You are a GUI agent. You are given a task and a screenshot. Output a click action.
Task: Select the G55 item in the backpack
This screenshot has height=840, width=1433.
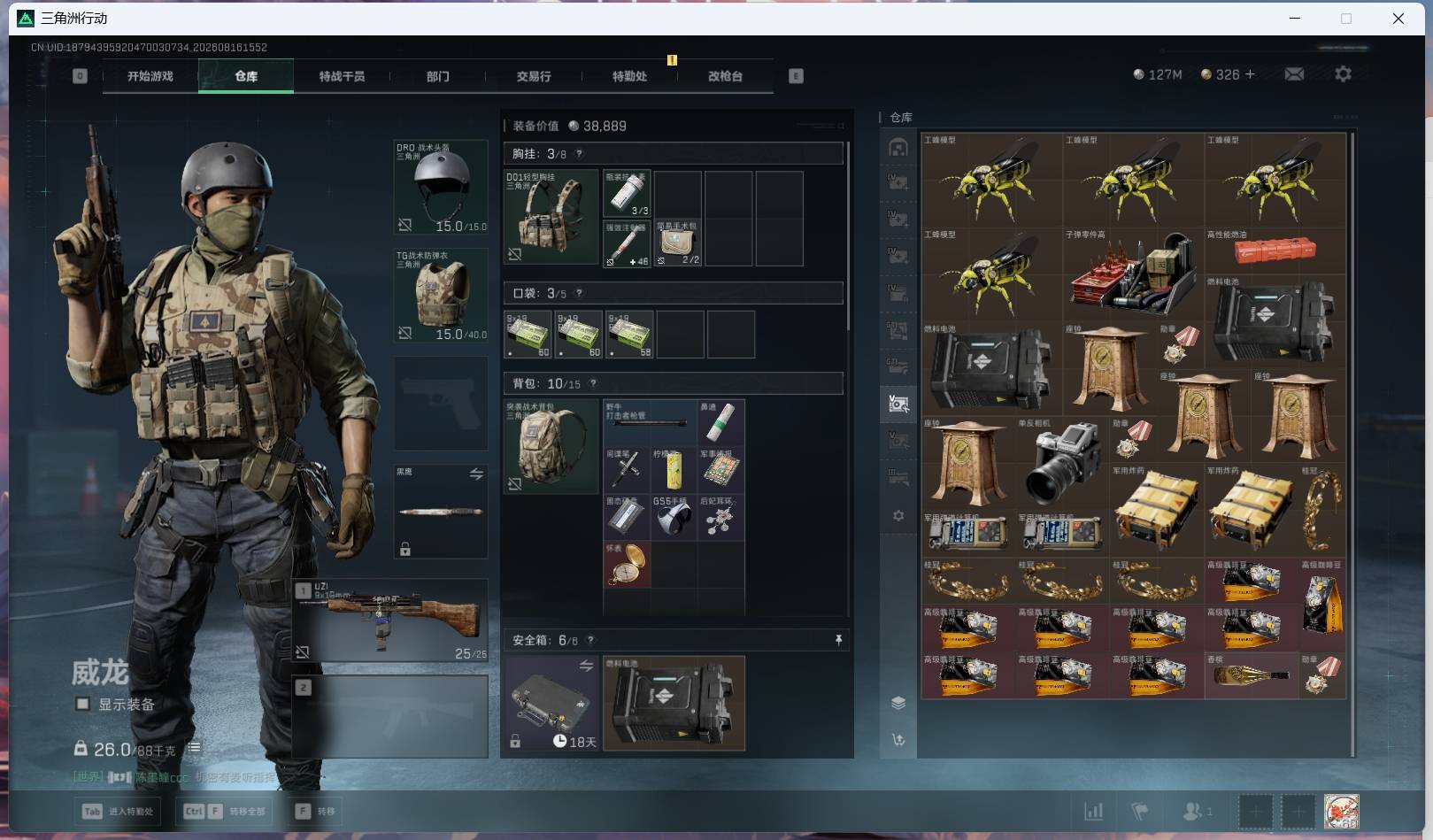click(674, 517)
